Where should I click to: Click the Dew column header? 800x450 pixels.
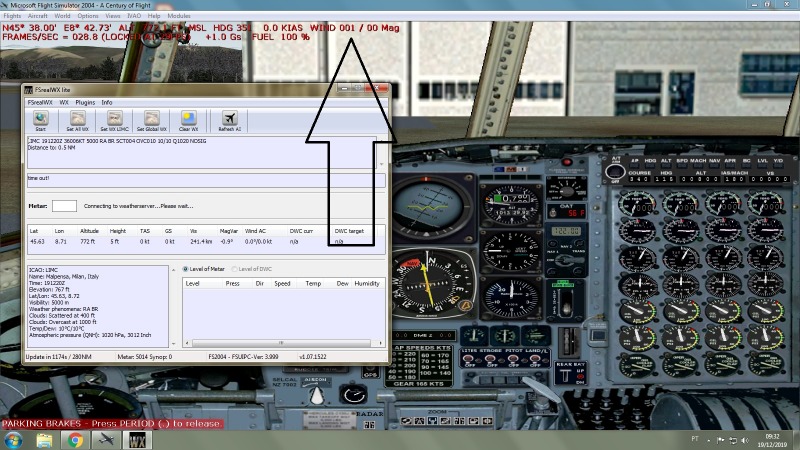click(342, 284)
